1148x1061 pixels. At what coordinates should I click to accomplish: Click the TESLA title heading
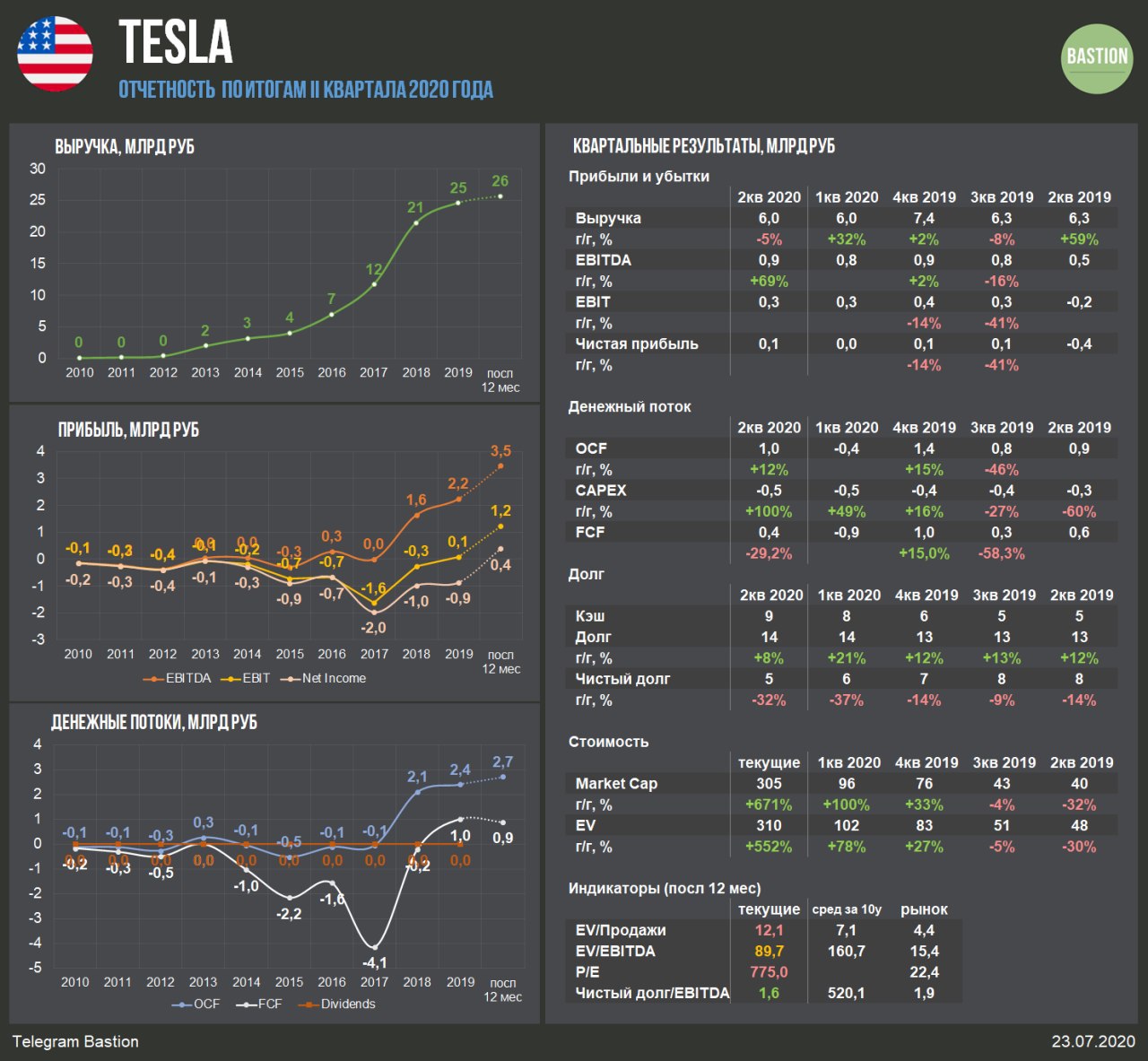click(x=176, y=43)
